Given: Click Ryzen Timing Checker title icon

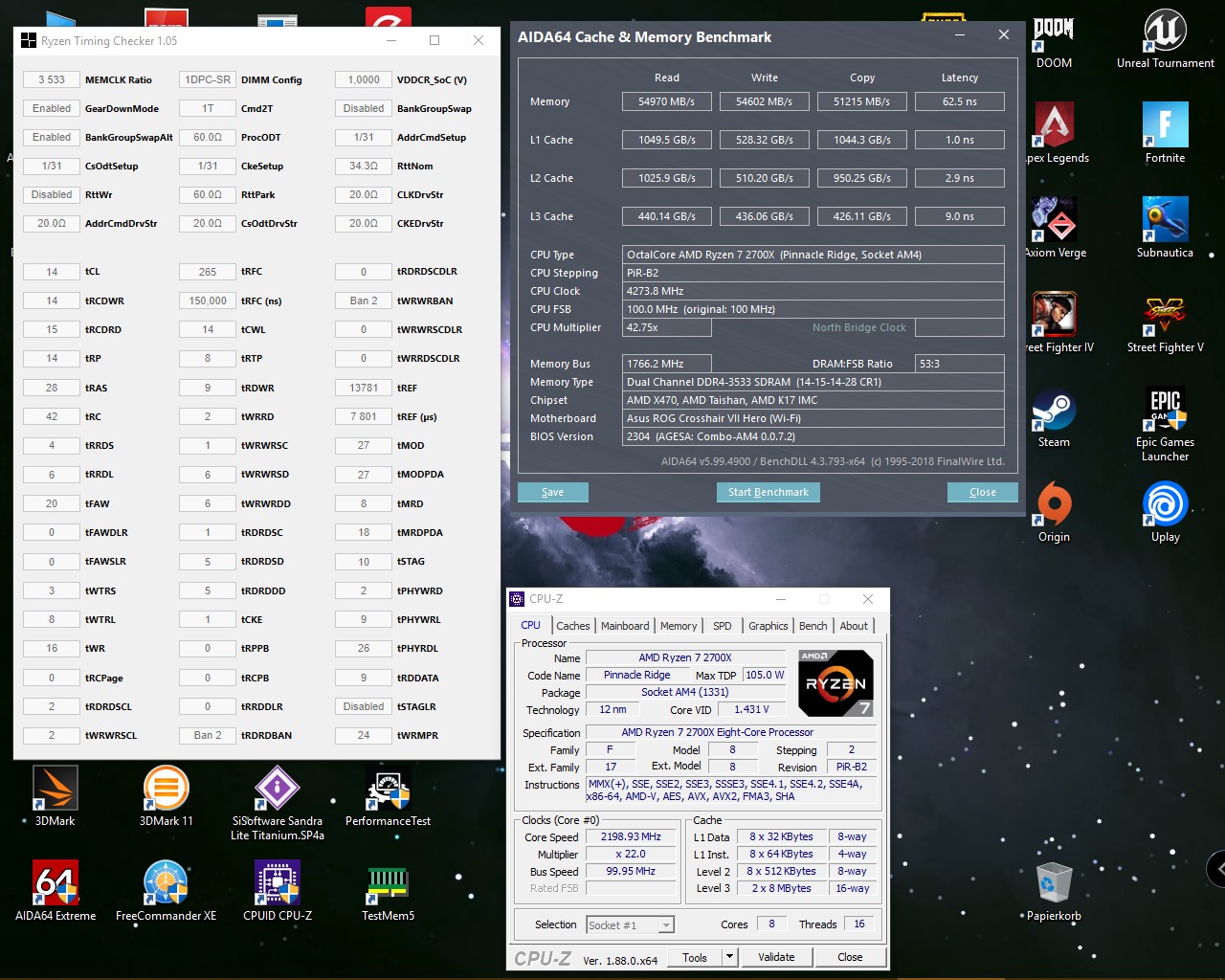Looking at the screenshot, I should click(29, 40).
